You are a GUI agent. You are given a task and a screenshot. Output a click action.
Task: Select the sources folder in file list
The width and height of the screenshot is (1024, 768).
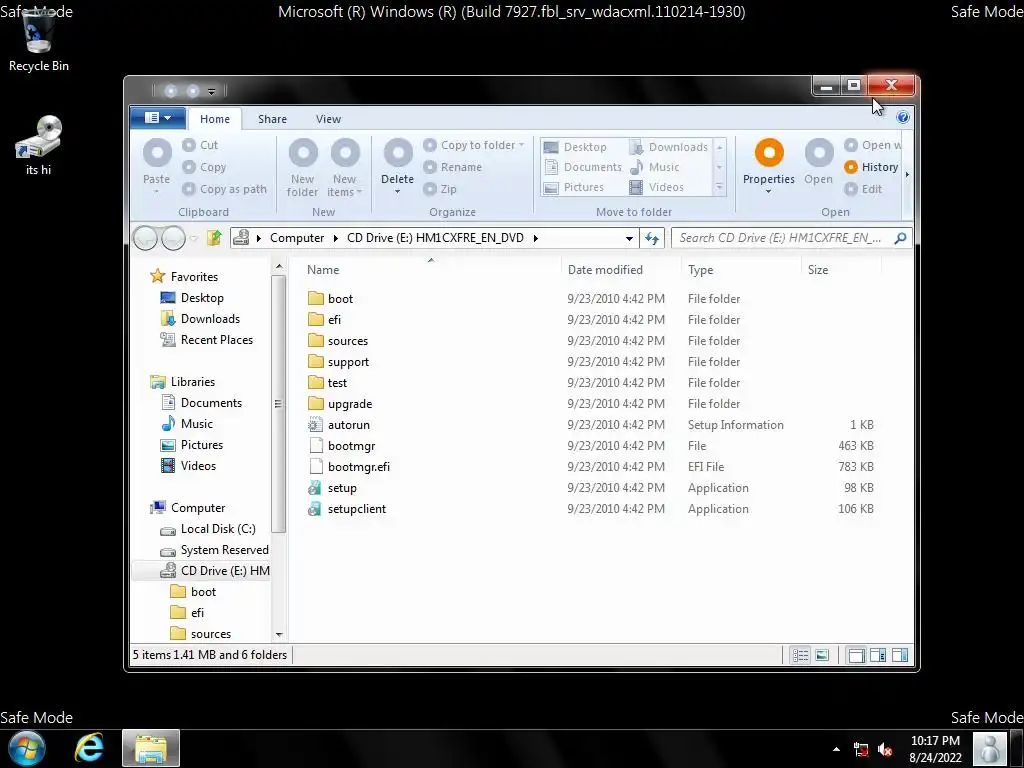tap(347, 341)
